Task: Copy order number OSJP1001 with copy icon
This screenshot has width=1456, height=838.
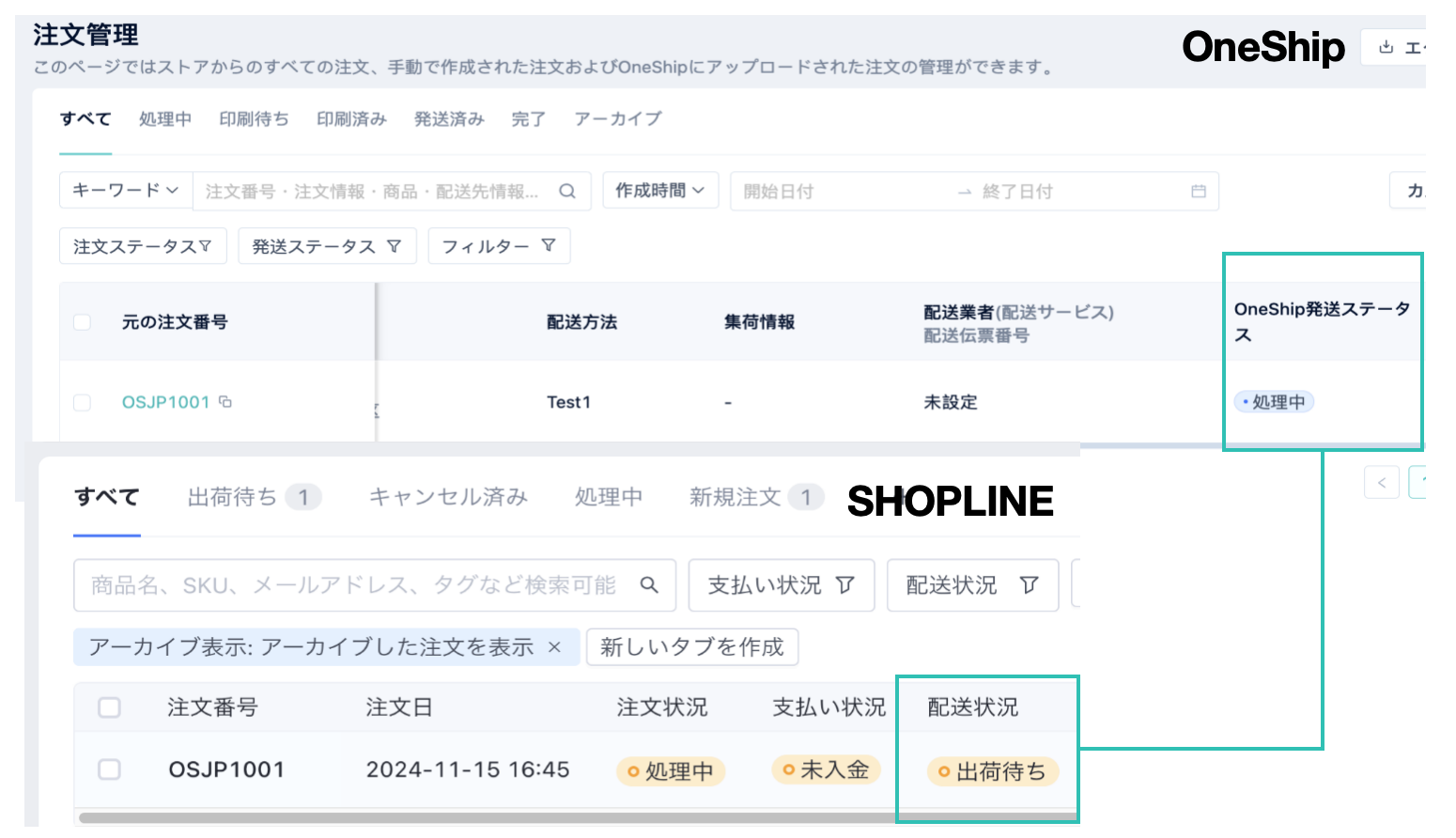Action: click(x=225, y=401)
